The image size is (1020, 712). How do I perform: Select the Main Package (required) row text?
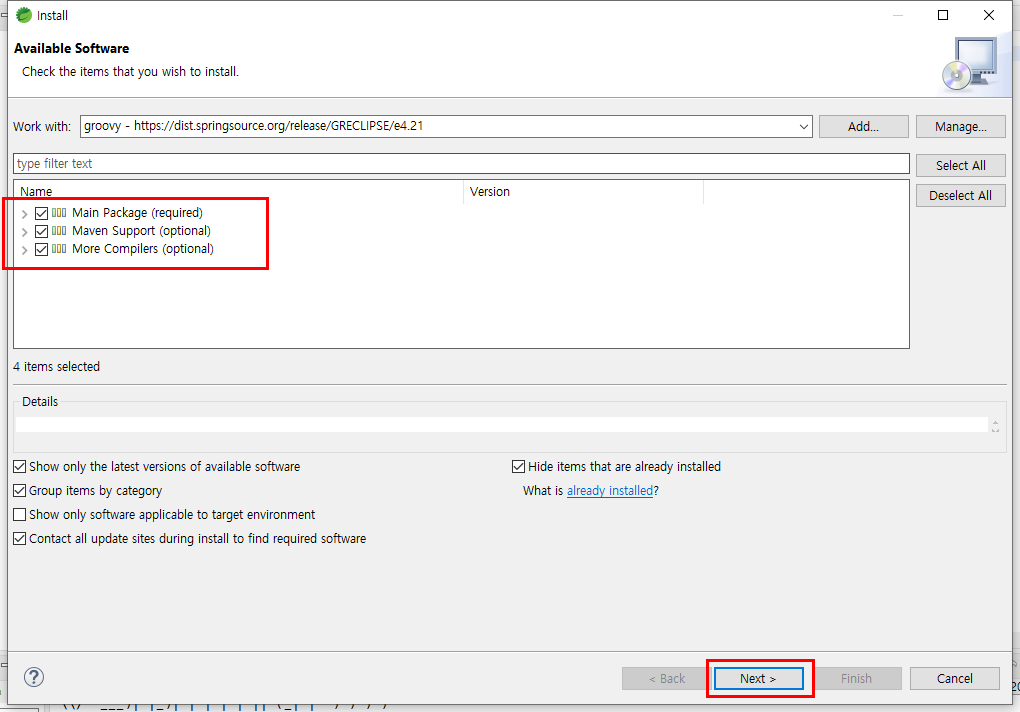pyautogui.click(x=137, y=213)
